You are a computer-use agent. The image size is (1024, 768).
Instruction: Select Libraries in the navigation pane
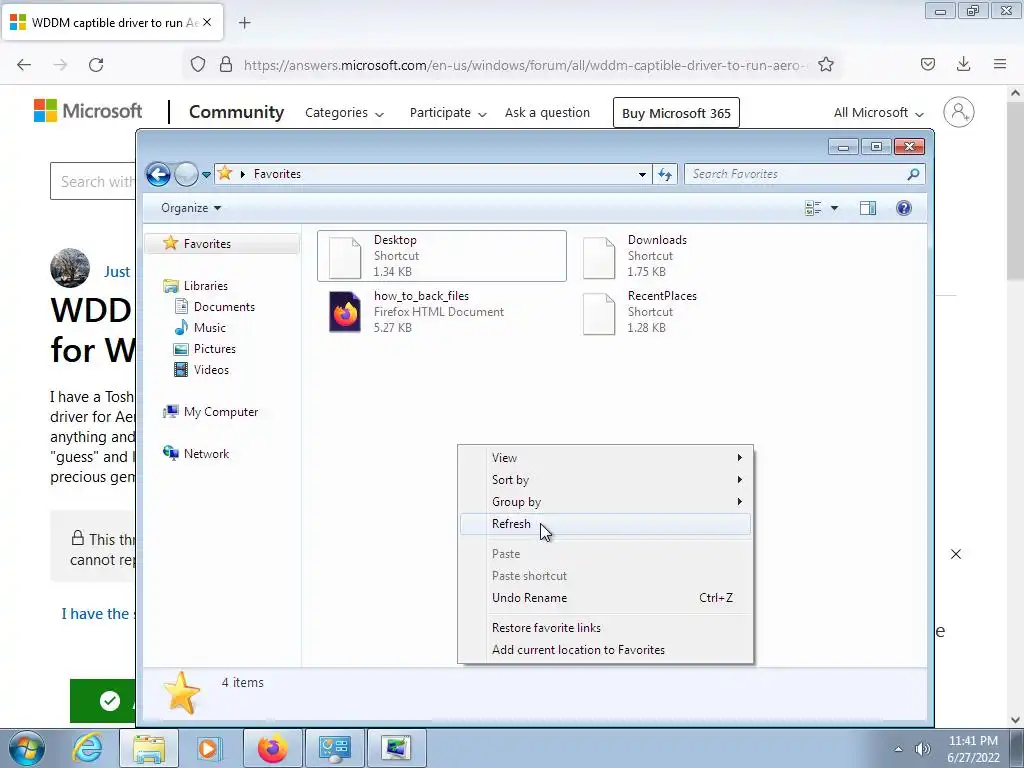pyautogui.click(x=205, y=285)
